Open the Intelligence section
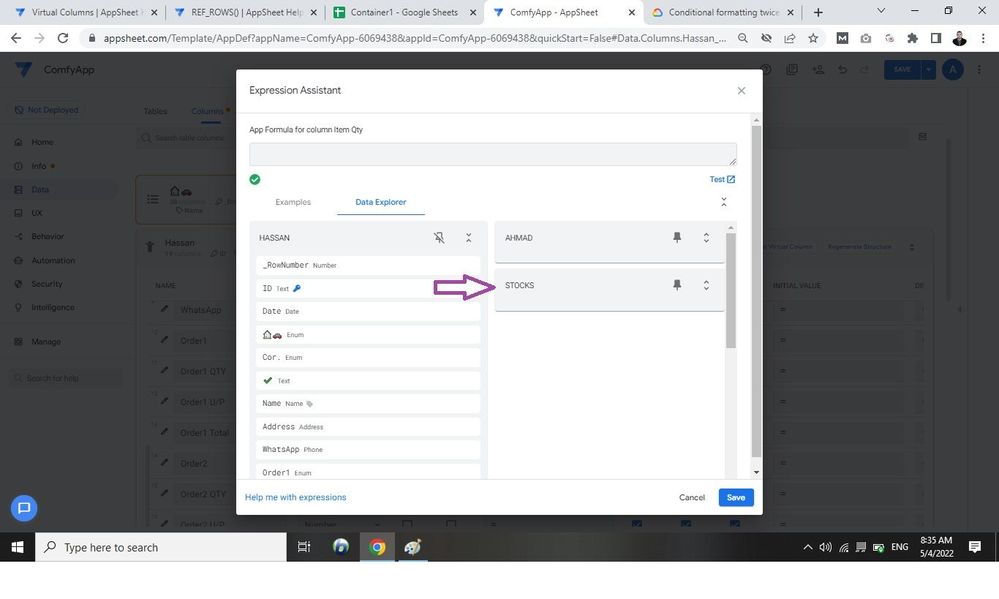Screen dimensions: 999x599 click(x=52, y=307)
